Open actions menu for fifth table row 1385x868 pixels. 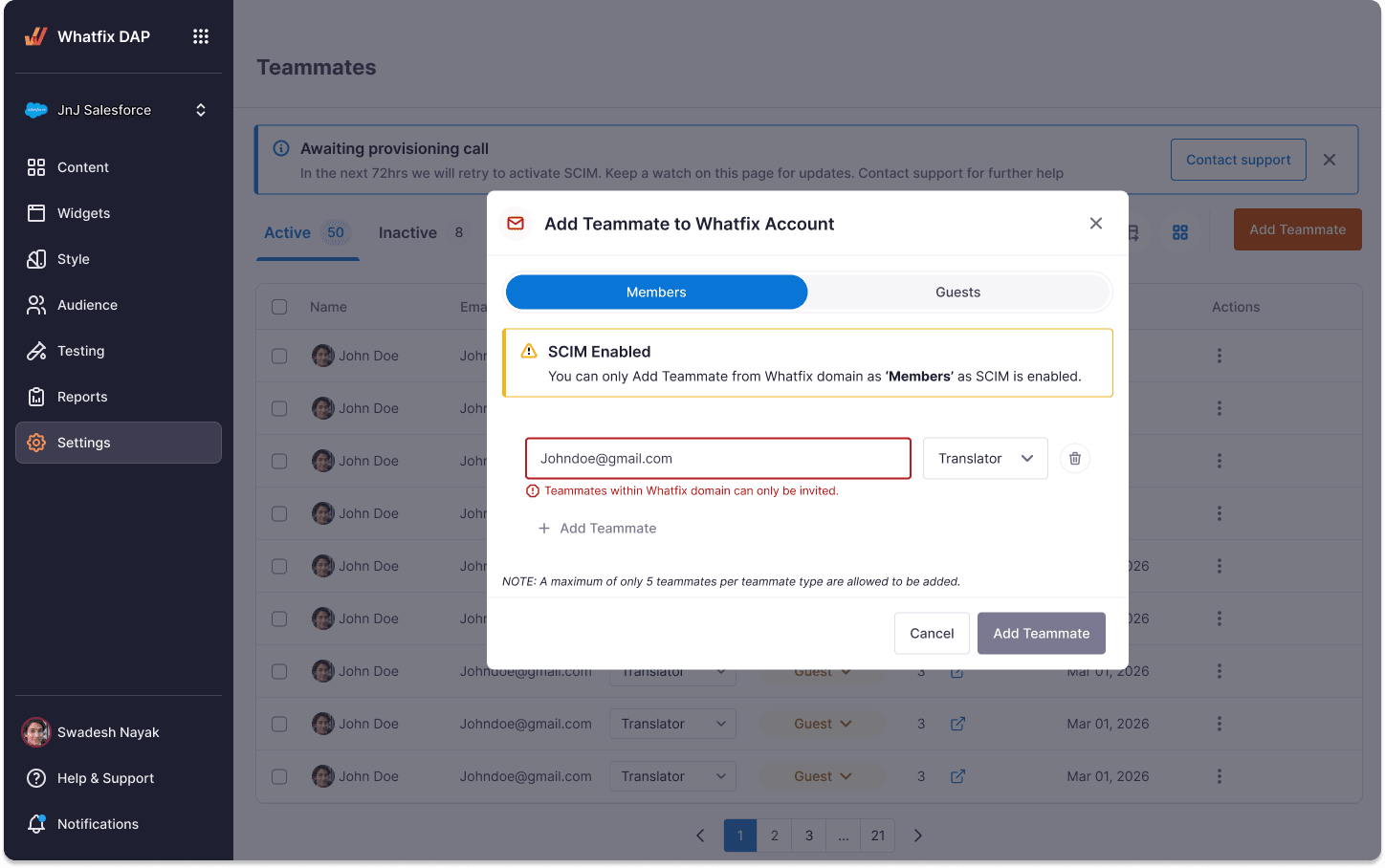coord(1219,566)
